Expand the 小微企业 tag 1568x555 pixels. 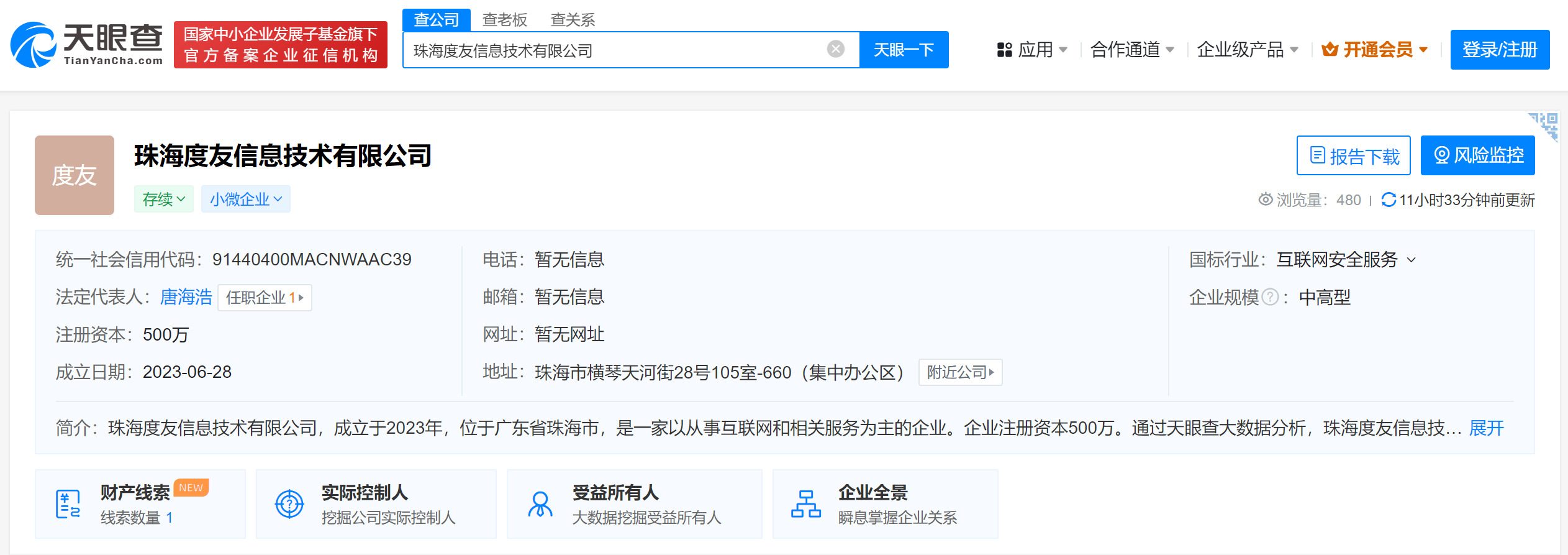click(x=246, y=199)
